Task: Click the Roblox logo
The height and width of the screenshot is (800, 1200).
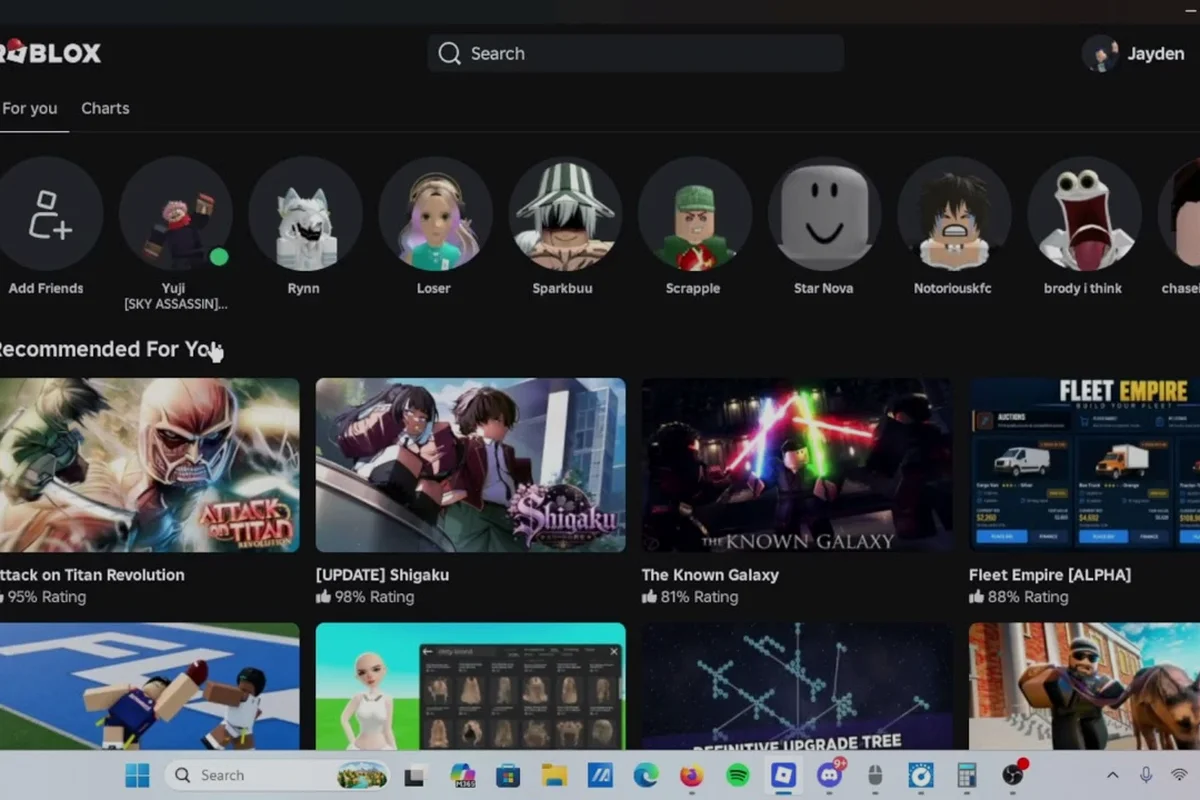Action: (51, 53)
